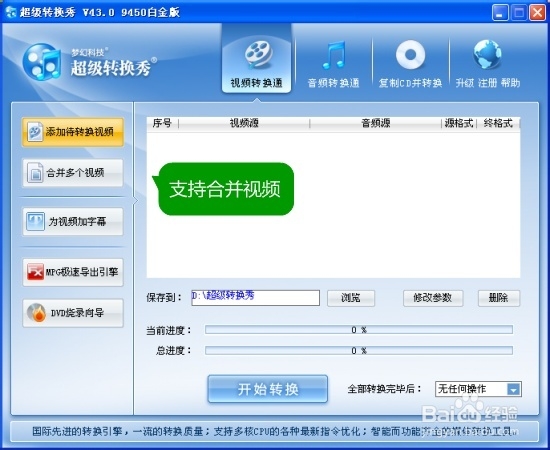The width and height of the screenshot is (550, 450).
Task: Click the 视频源 column header
Action: 244,123
